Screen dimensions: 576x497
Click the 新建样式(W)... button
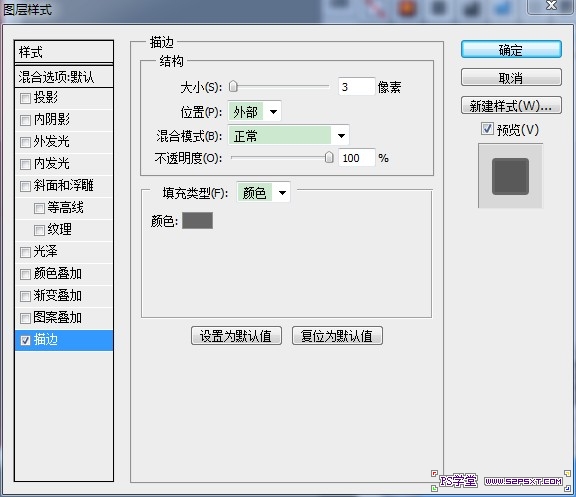click(x=511, y=105)
